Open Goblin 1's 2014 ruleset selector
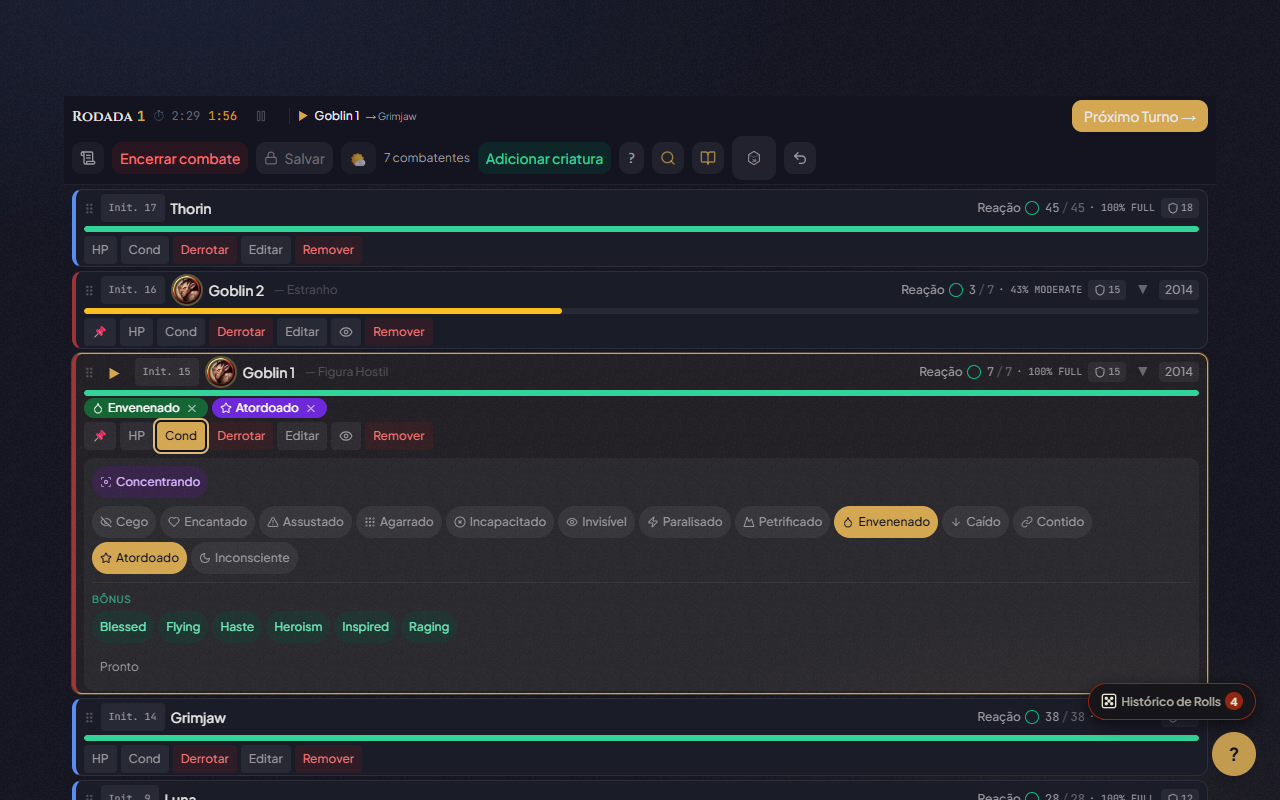 click(x=1179, y=372)
